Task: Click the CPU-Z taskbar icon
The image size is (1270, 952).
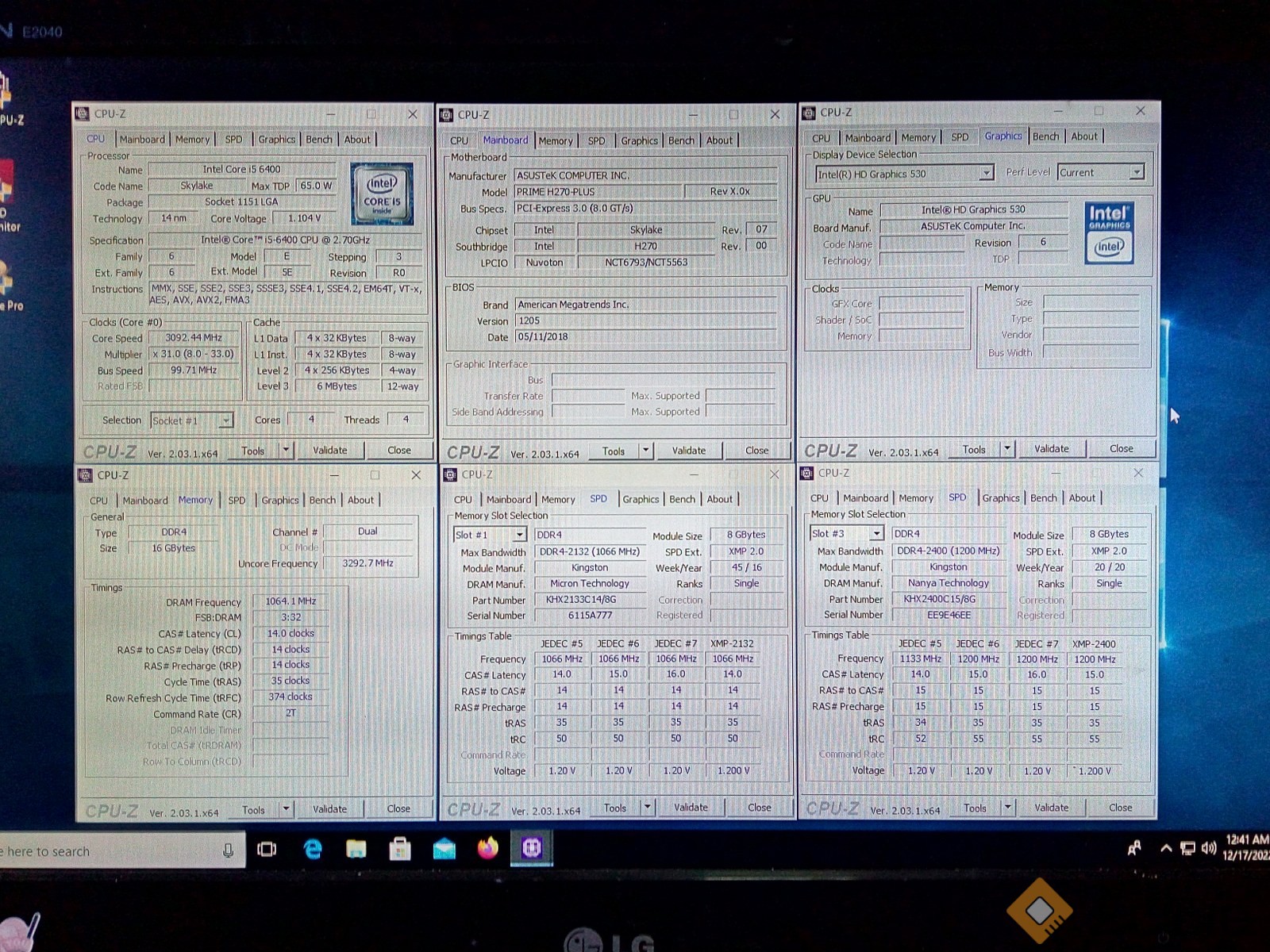Action: pos(532,848)
